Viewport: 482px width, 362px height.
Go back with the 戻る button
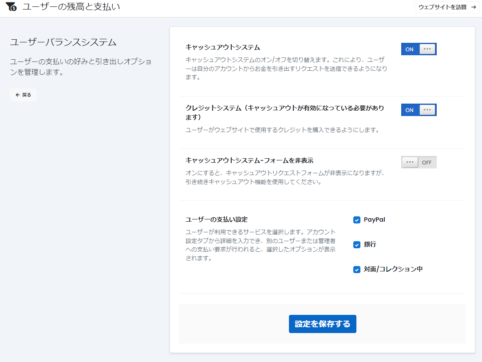click(x=23, y=95)
